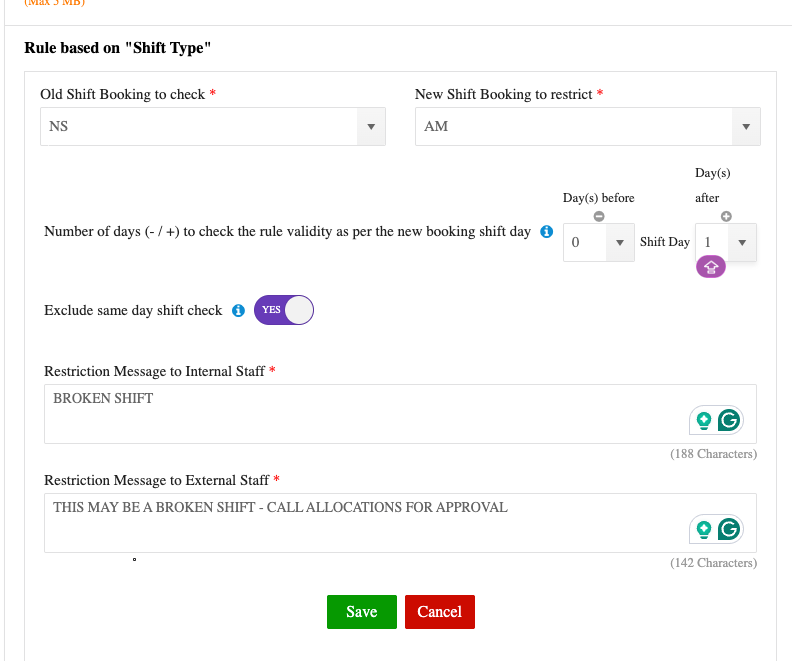This screenshot has height=661, width=792.
Task: Click the "Old Shift Booking to check" label
Action: [x=122, y=94]
